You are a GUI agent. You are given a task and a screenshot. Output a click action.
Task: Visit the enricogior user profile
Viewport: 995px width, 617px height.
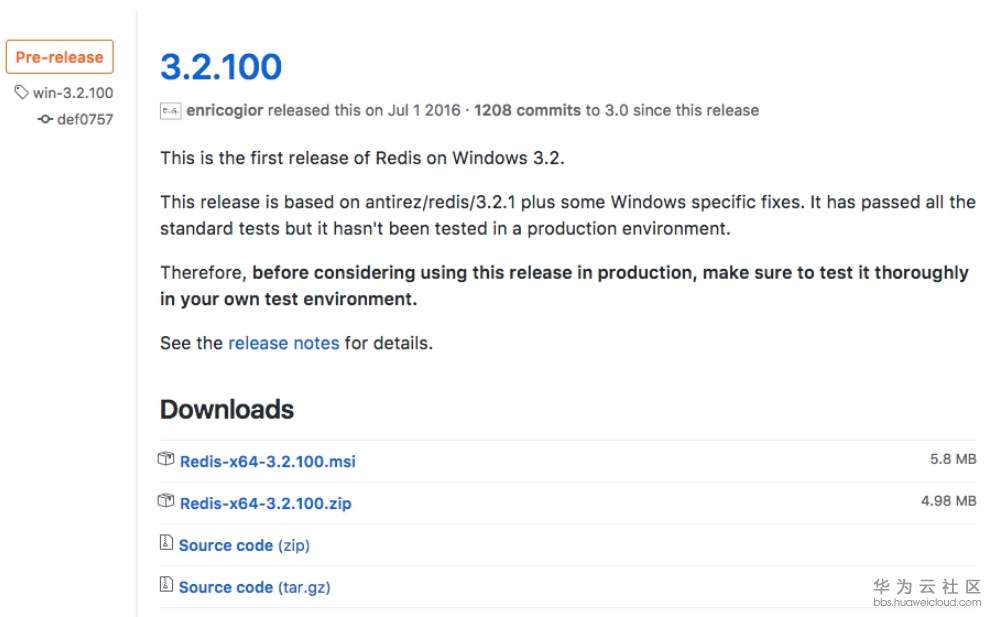pyautogui.click(x=225, y=110)
